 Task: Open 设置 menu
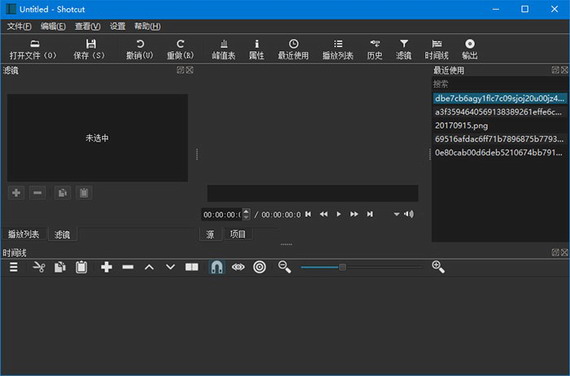click(x=117, y=27)
